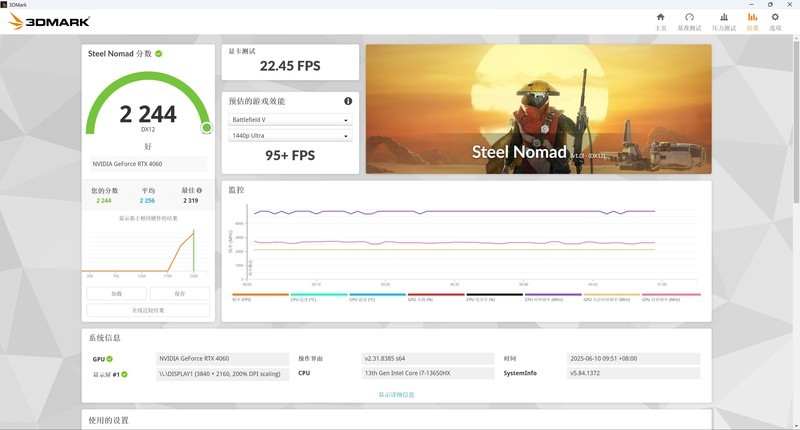This screenshot has width=800, height=430.
Task: Click the green check next to 显示屏 #1
Action: [124, 374]
